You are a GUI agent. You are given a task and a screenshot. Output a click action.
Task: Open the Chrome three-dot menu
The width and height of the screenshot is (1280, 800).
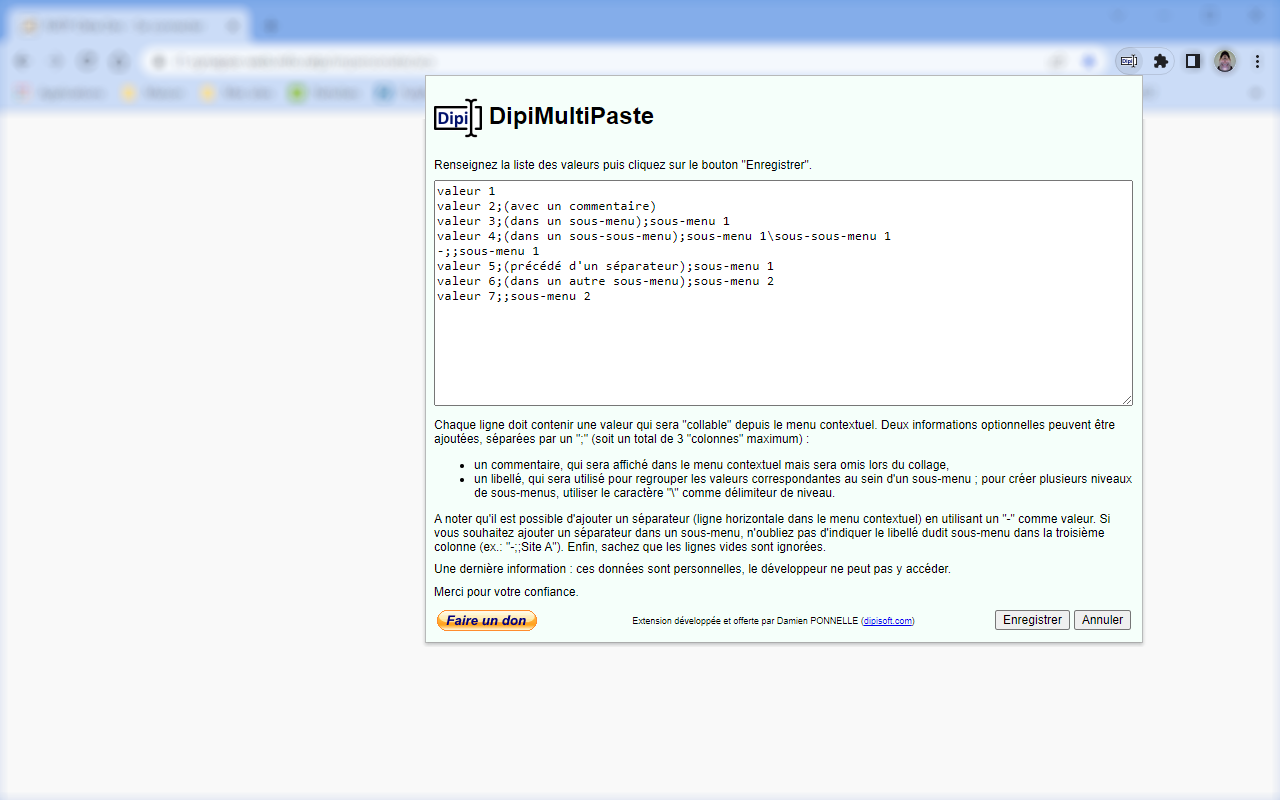[1257, 61]
